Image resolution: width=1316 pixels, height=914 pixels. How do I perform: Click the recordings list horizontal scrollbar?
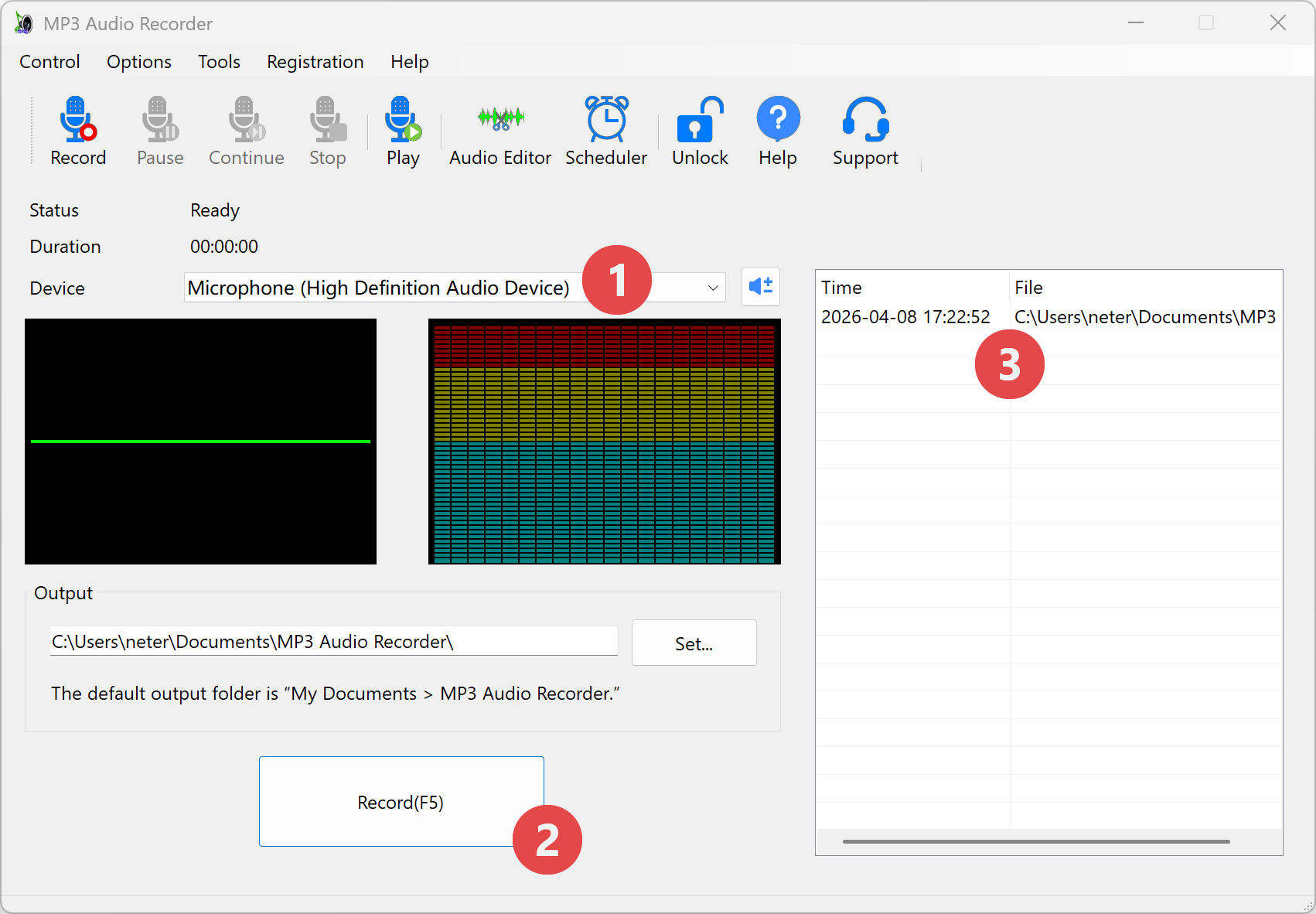[1036, 841]
